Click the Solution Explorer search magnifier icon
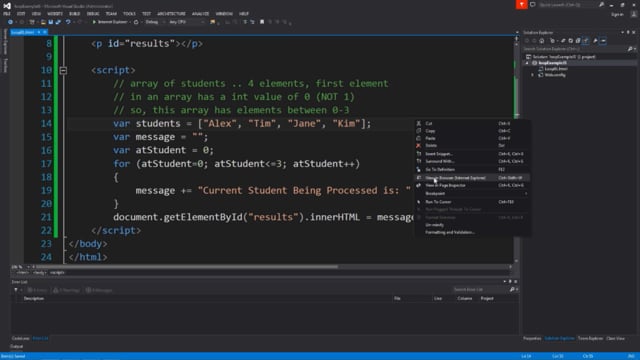640x360 pixels. (630, 49)
